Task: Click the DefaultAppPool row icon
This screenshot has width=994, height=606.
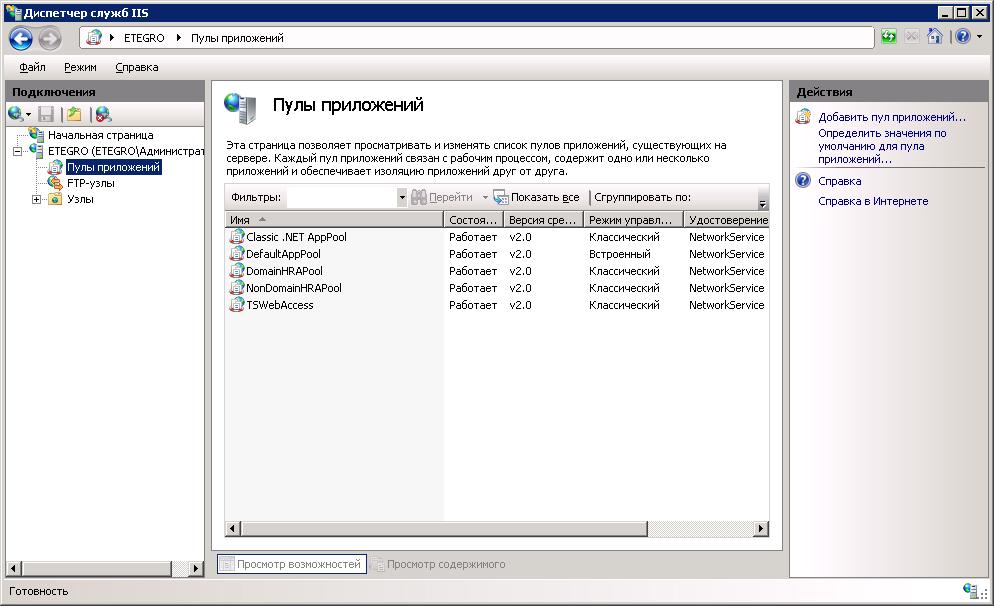Action: tap(236, 254)
